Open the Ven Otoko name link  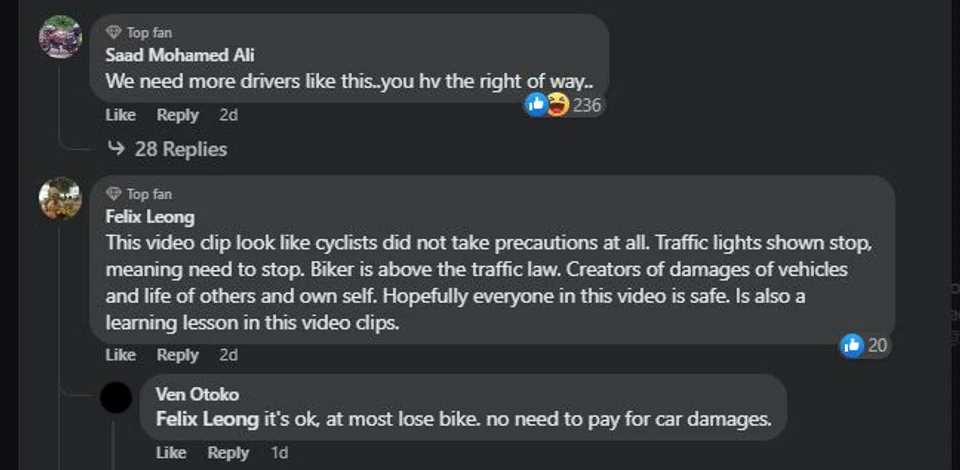click(197, 394)
